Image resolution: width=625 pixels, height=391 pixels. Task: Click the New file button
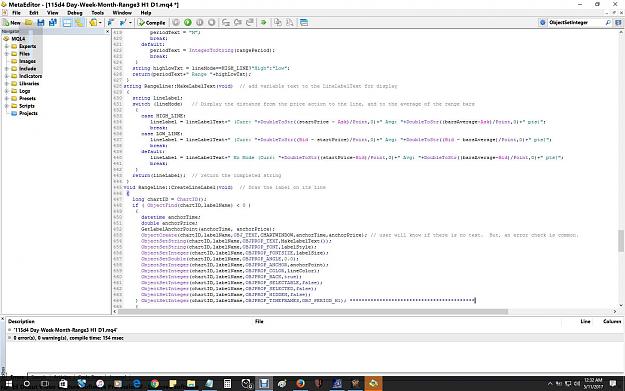(x=11, y=23)
